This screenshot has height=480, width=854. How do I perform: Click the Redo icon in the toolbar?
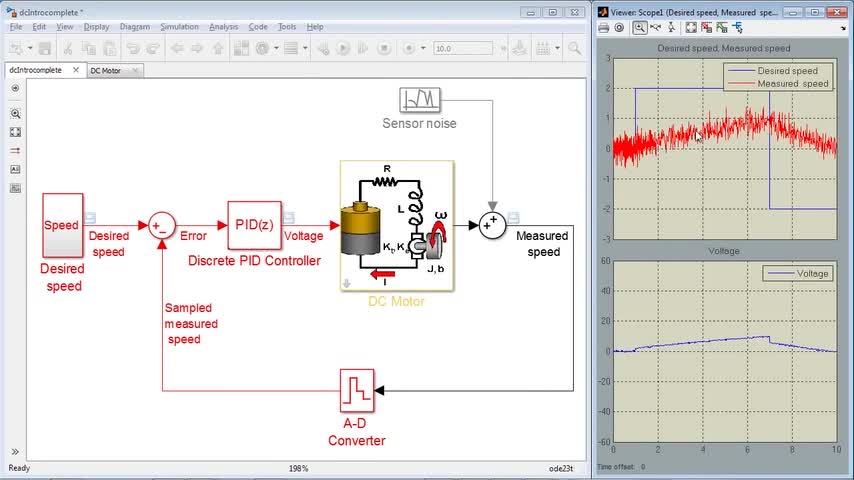pyautogui.click(x=153, y=48)
